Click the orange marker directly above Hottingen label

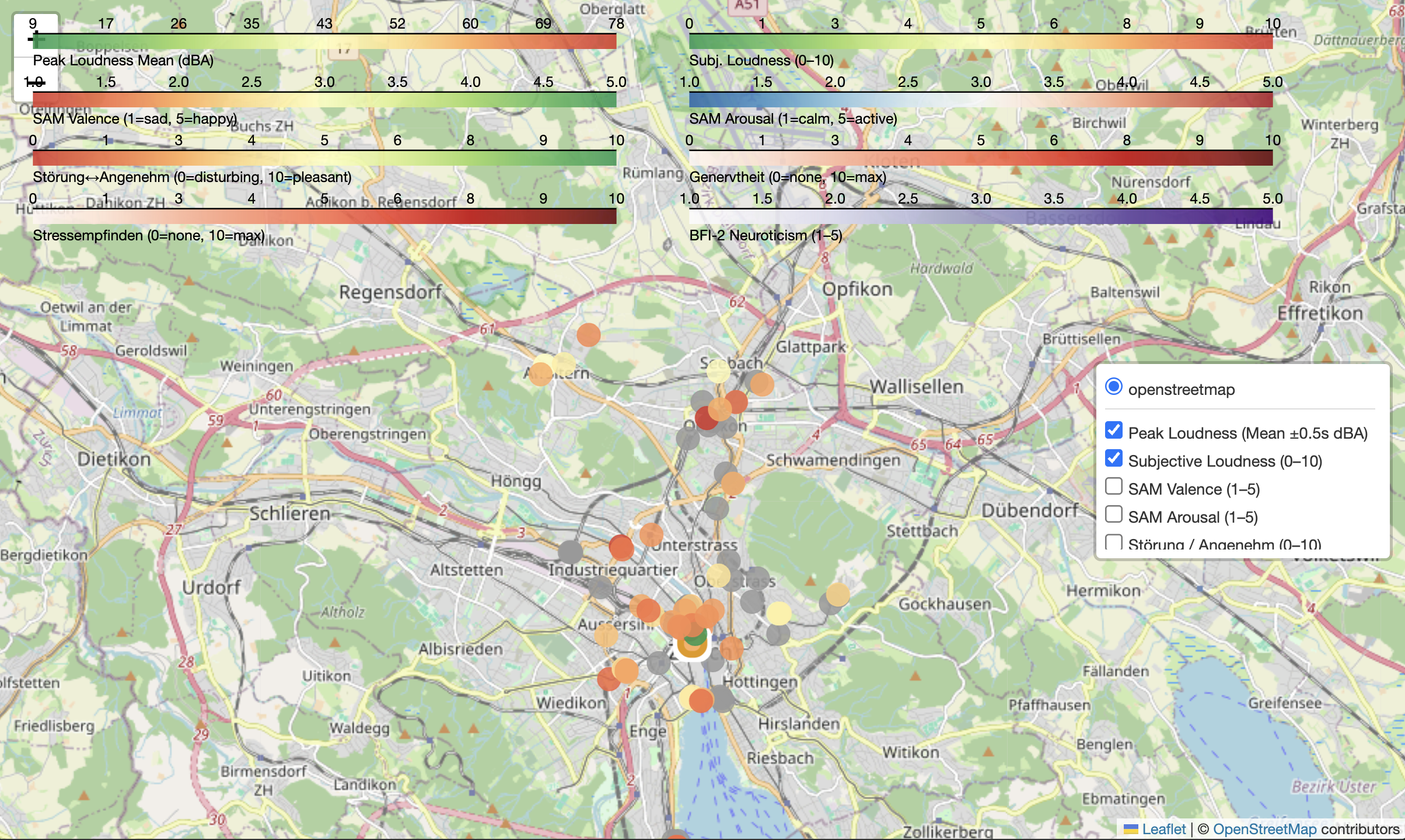click(731, 647)
